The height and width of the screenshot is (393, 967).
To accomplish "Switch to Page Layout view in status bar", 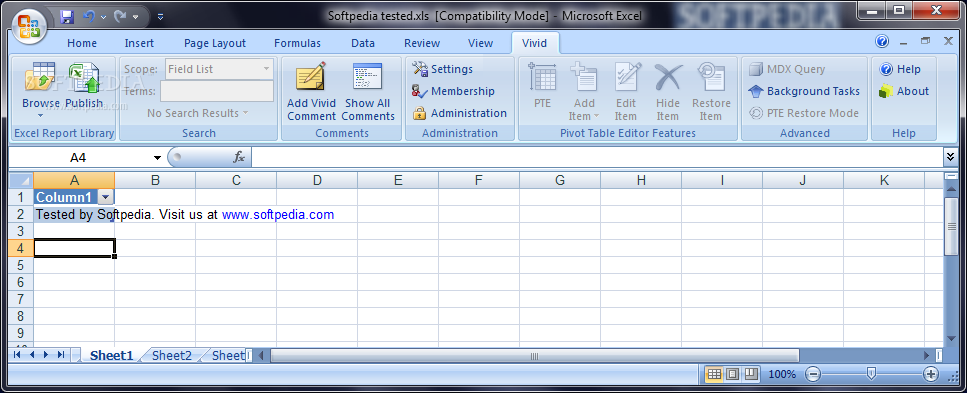I will [732, 374].
